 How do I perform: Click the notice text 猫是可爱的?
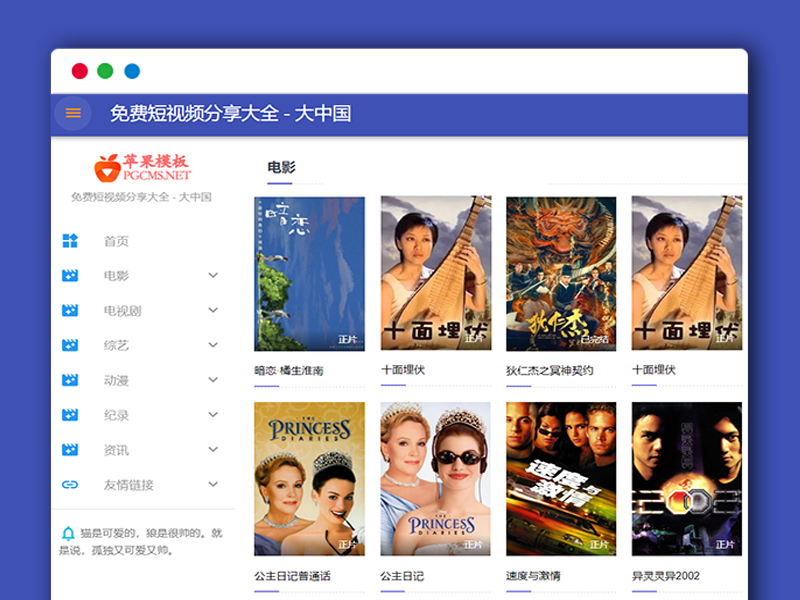pos(141,541)
